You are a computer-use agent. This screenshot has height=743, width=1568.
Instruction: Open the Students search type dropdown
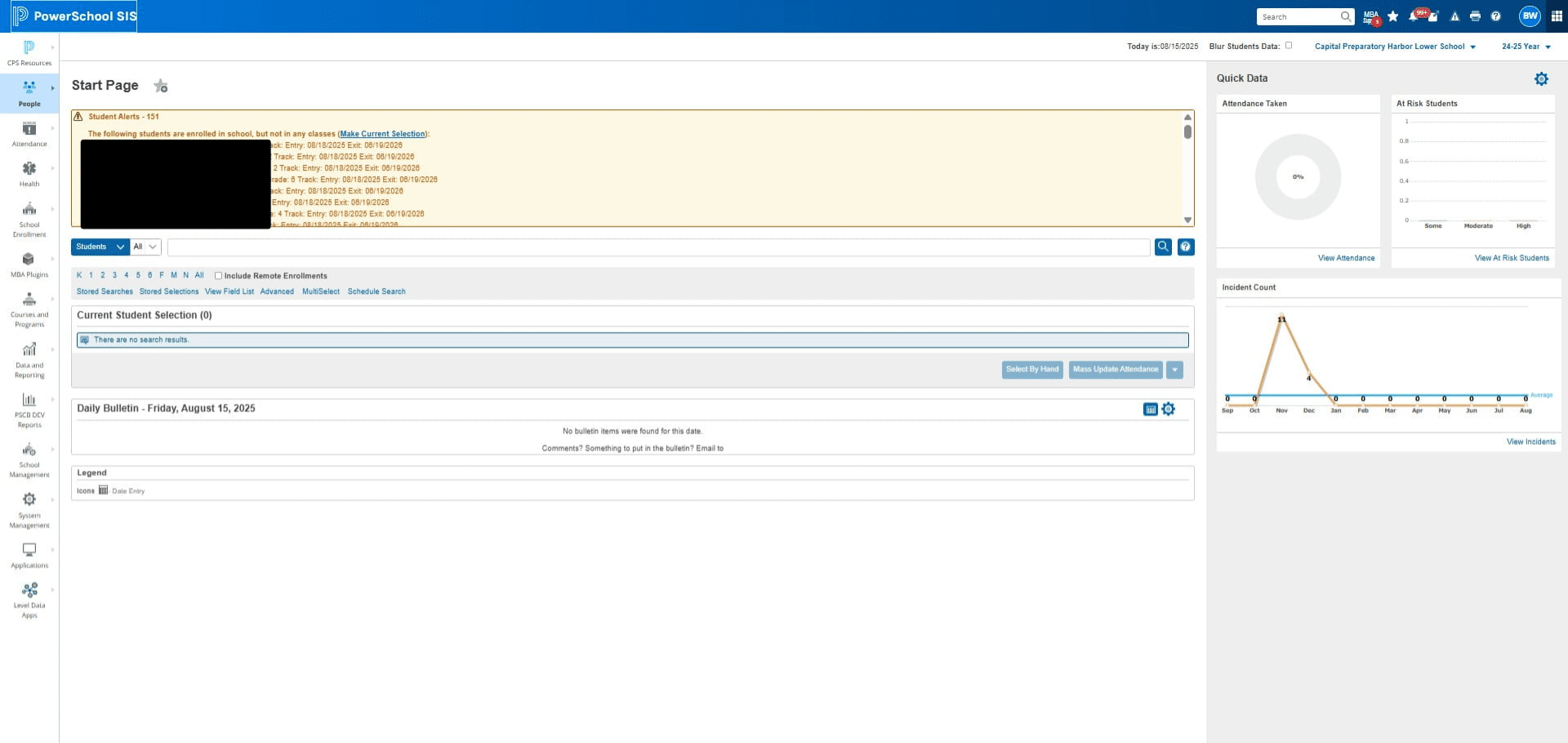(100, 247)
